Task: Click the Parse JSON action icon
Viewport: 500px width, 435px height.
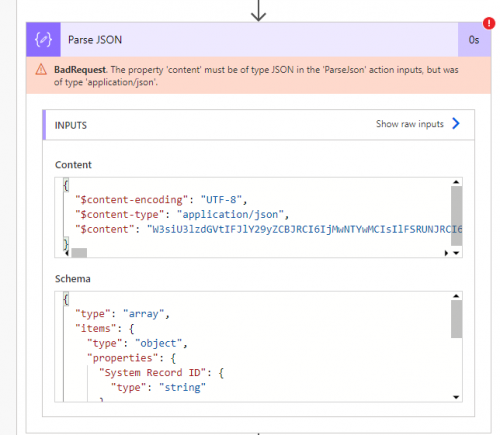Action: click(43, 40)
